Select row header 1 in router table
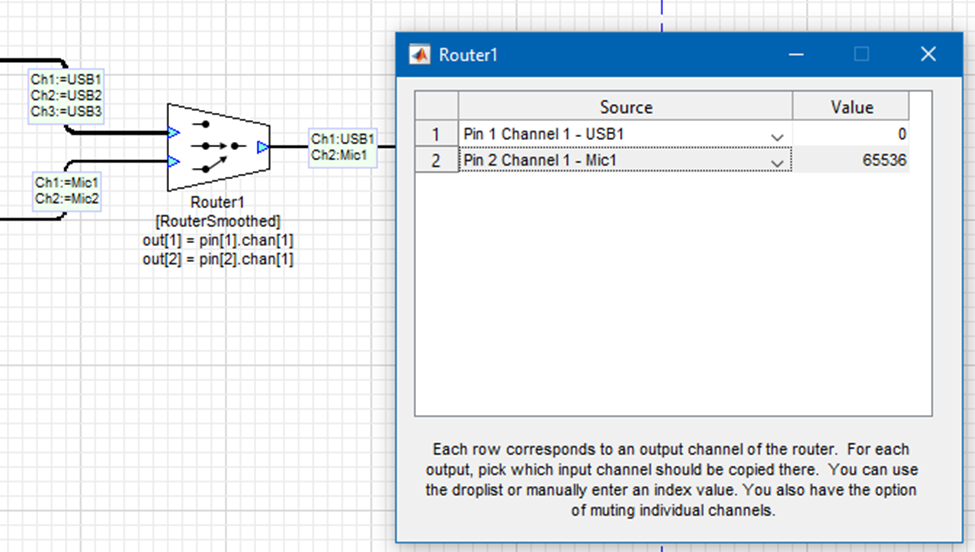This screenshot has width=975, height=552. [x=436, y=134]
